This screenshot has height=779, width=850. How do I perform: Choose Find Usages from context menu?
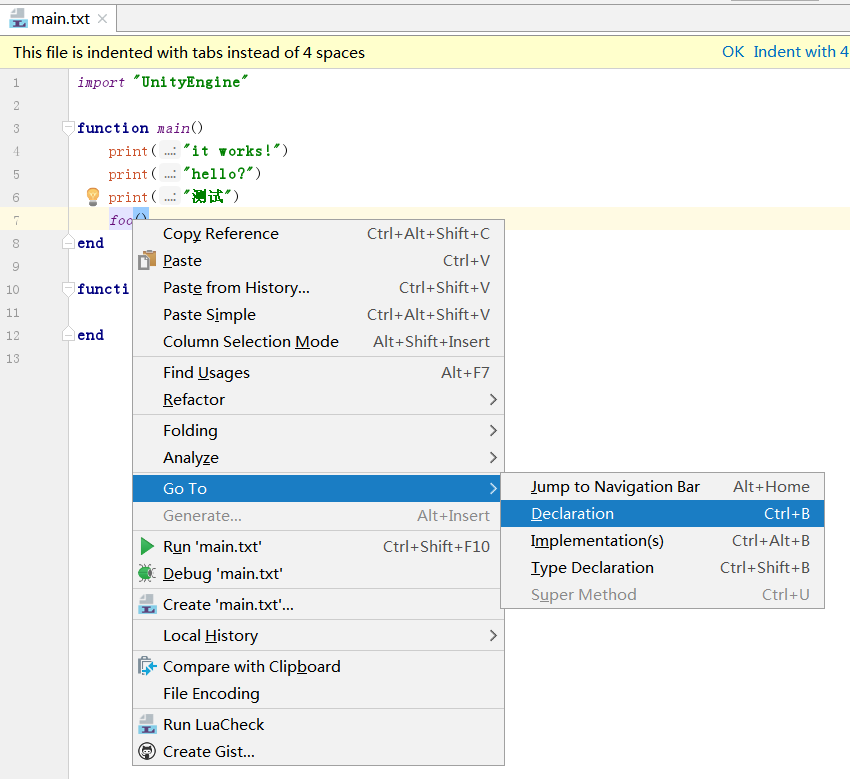(x=318, y=372)
